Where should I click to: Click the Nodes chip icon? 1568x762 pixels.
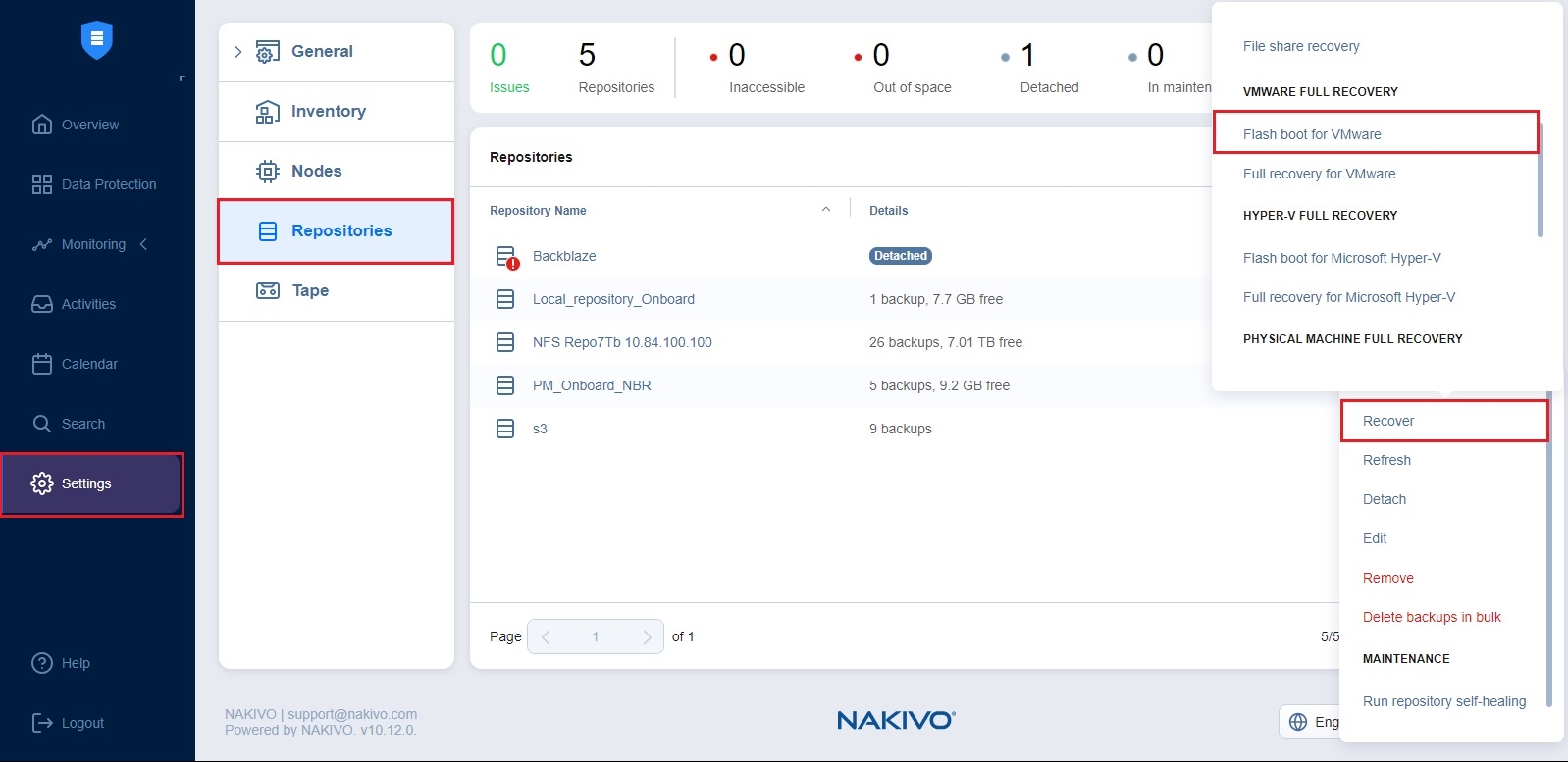[267, 172]
